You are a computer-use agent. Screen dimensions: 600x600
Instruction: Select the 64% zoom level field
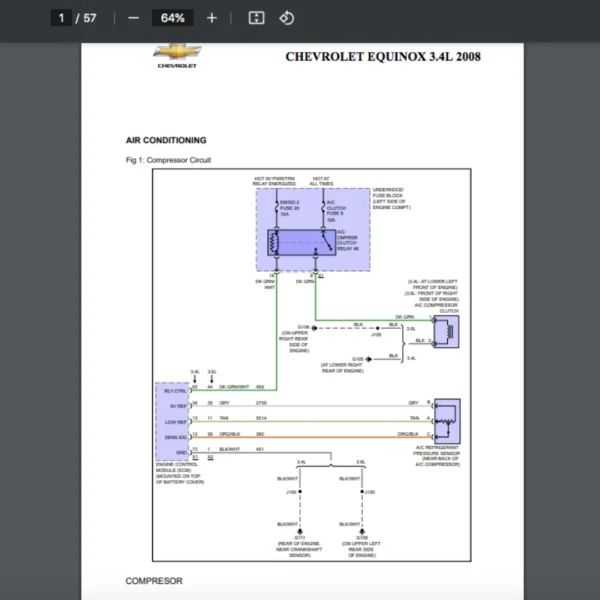[x=172, y=18]
